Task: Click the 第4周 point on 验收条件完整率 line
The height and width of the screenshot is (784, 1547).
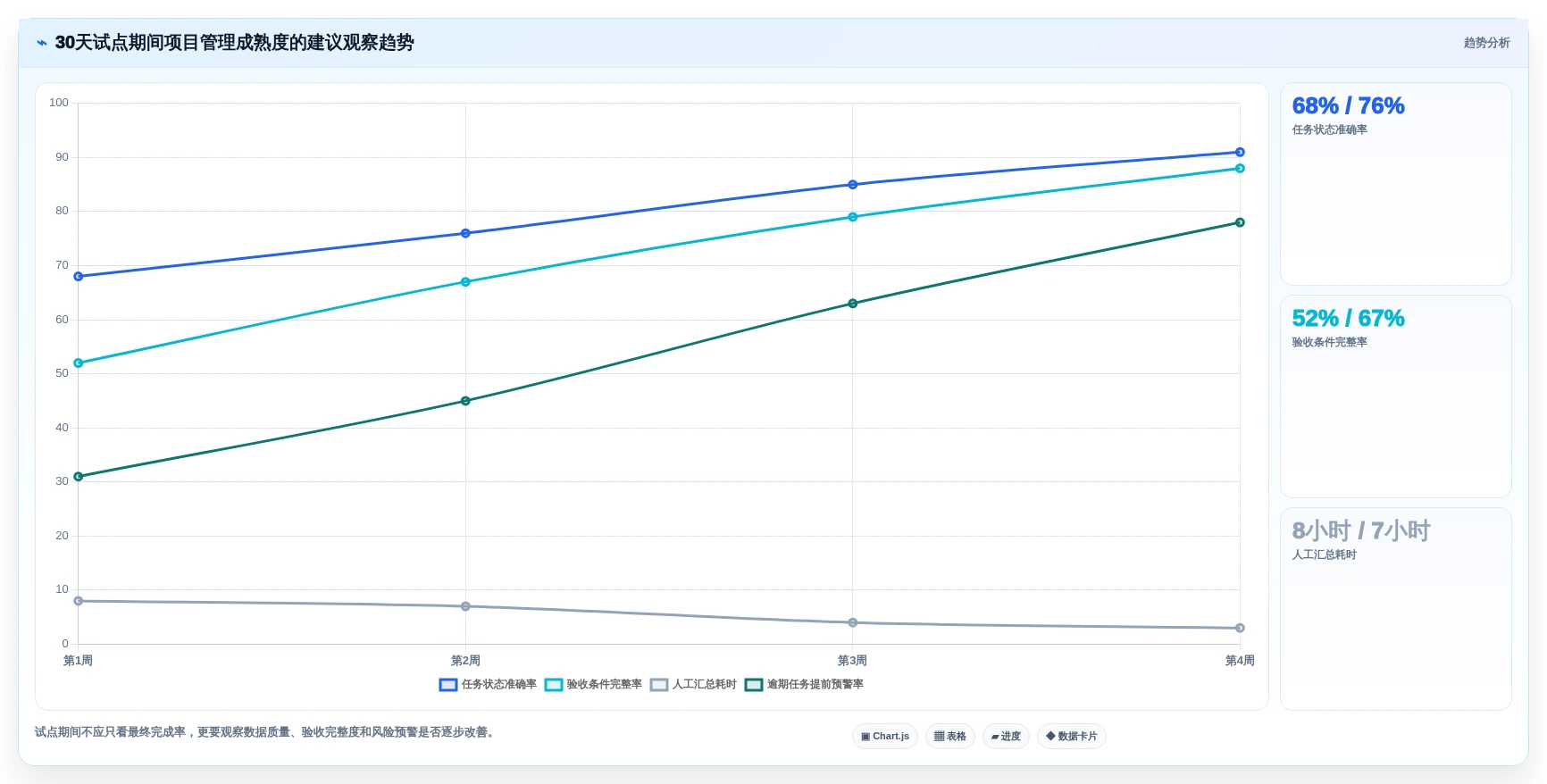Action: (x=1240, y=169)
